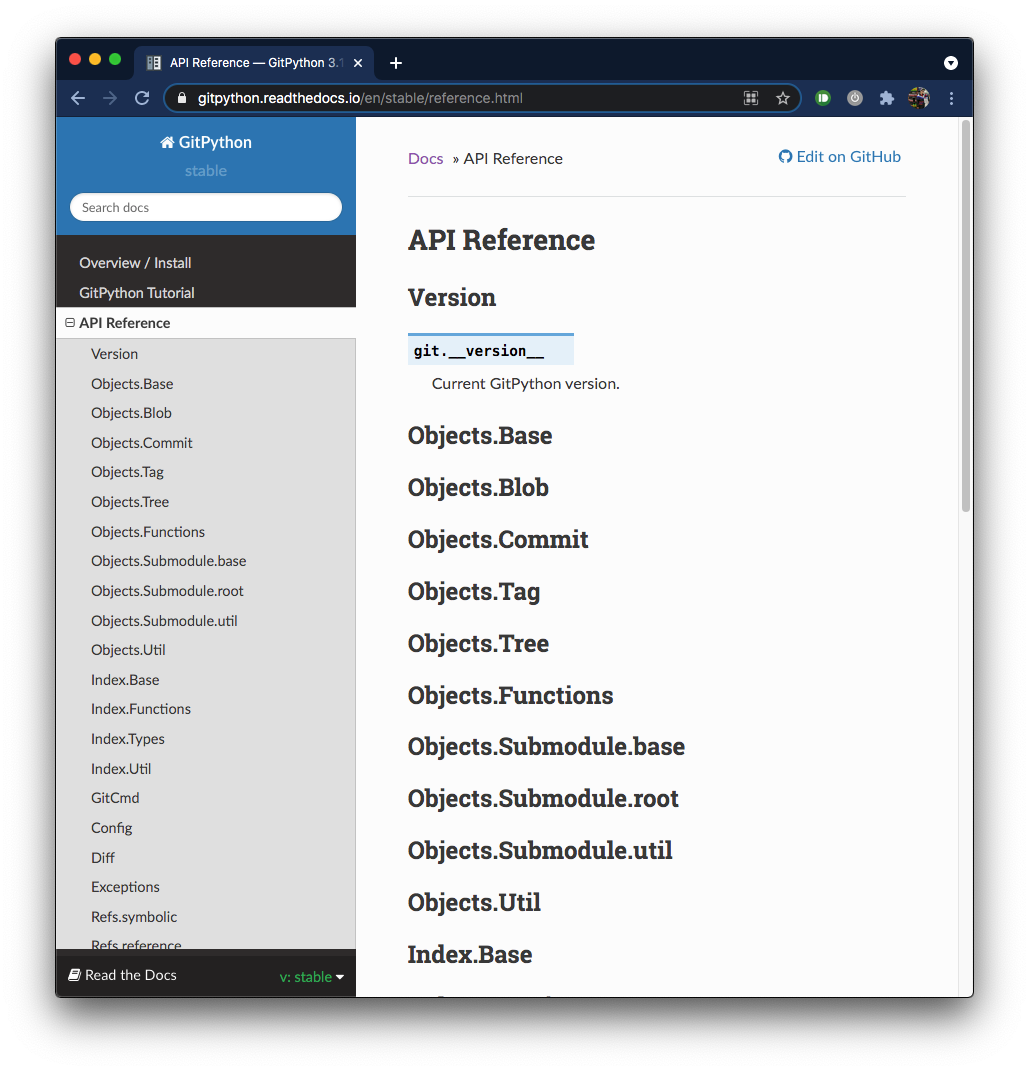
Task: Click the Objects.Commit content heading
Action: (x=498, y=539)
